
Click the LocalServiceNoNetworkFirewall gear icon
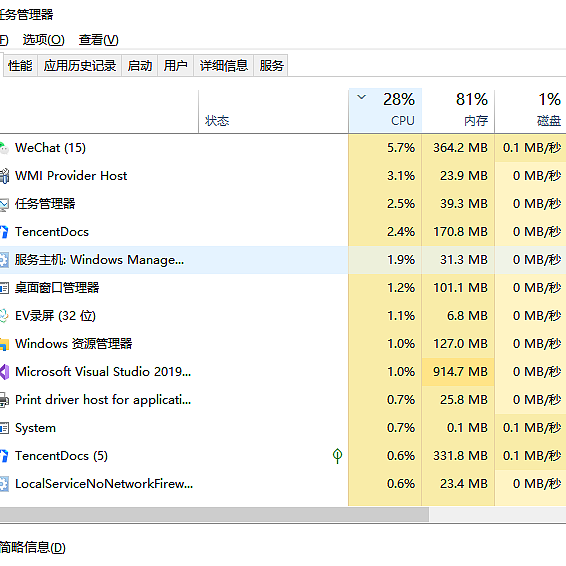[4, 484]
